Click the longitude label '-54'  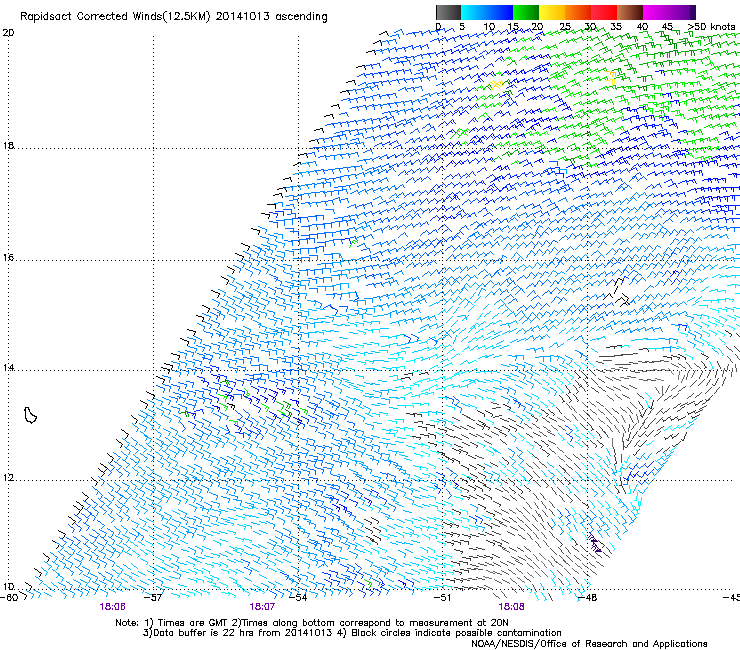click(x=298, y=598)
